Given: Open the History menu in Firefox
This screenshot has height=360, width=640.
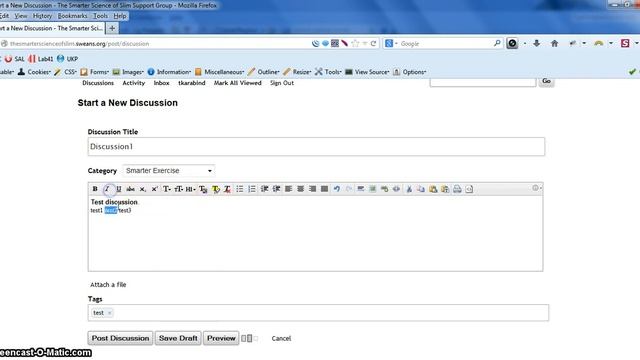Looking at the screenshot, I should [42, 16].
